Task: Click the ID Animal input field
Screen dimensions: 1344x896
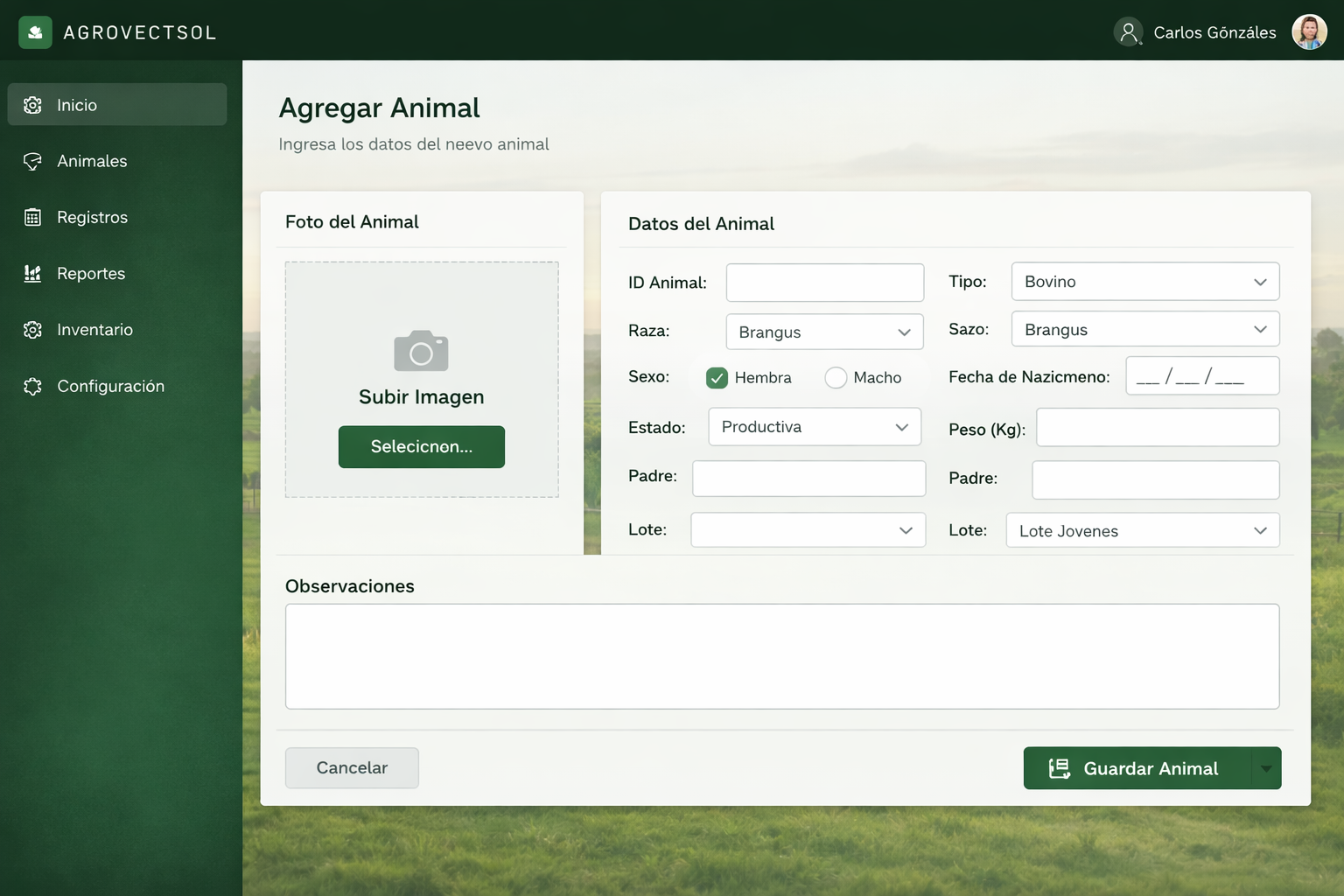Action: point(825,283)
